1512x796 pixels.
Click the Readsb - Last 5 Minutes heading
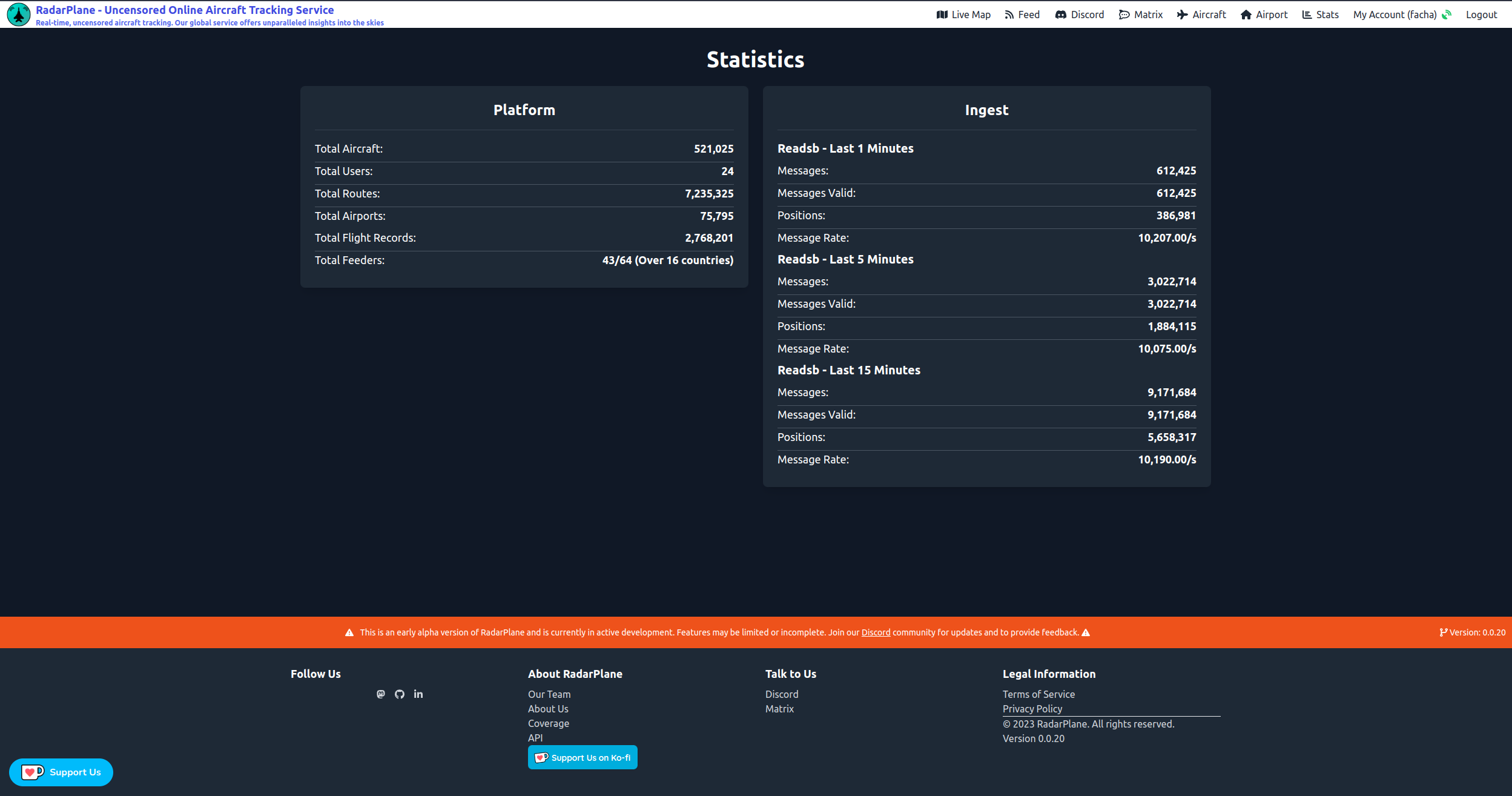click(845, 259)
